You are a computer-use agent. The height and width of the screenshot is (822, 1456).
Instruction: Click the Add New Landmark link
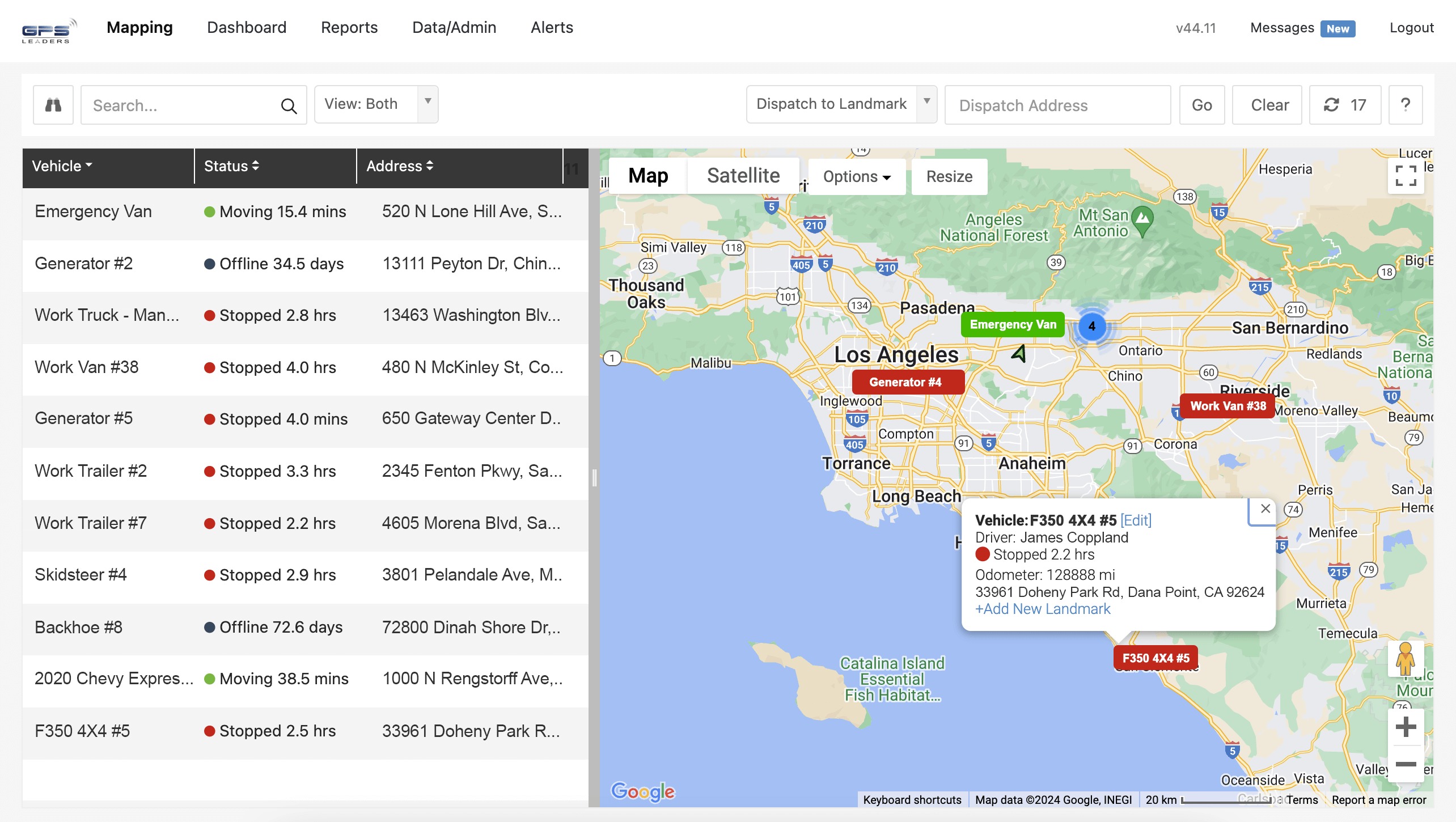1042,609
